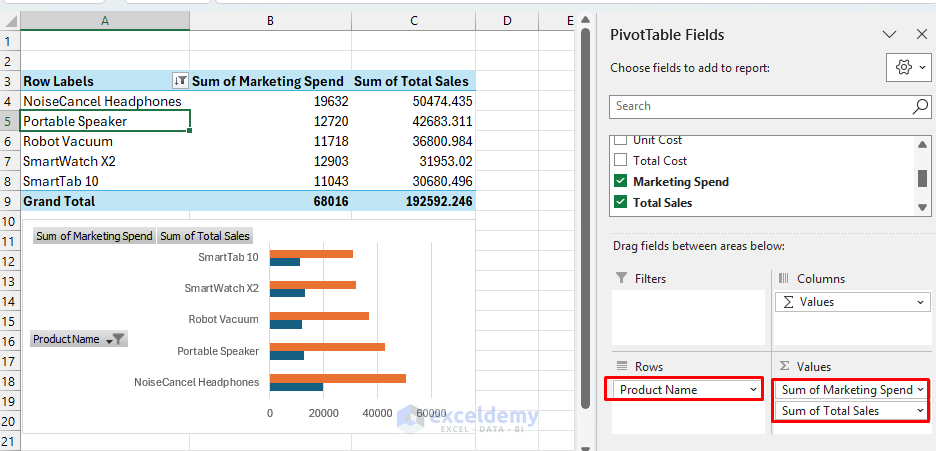Click the blue NoiseCancel Headphones bar
936x451 pixels.
297,387
